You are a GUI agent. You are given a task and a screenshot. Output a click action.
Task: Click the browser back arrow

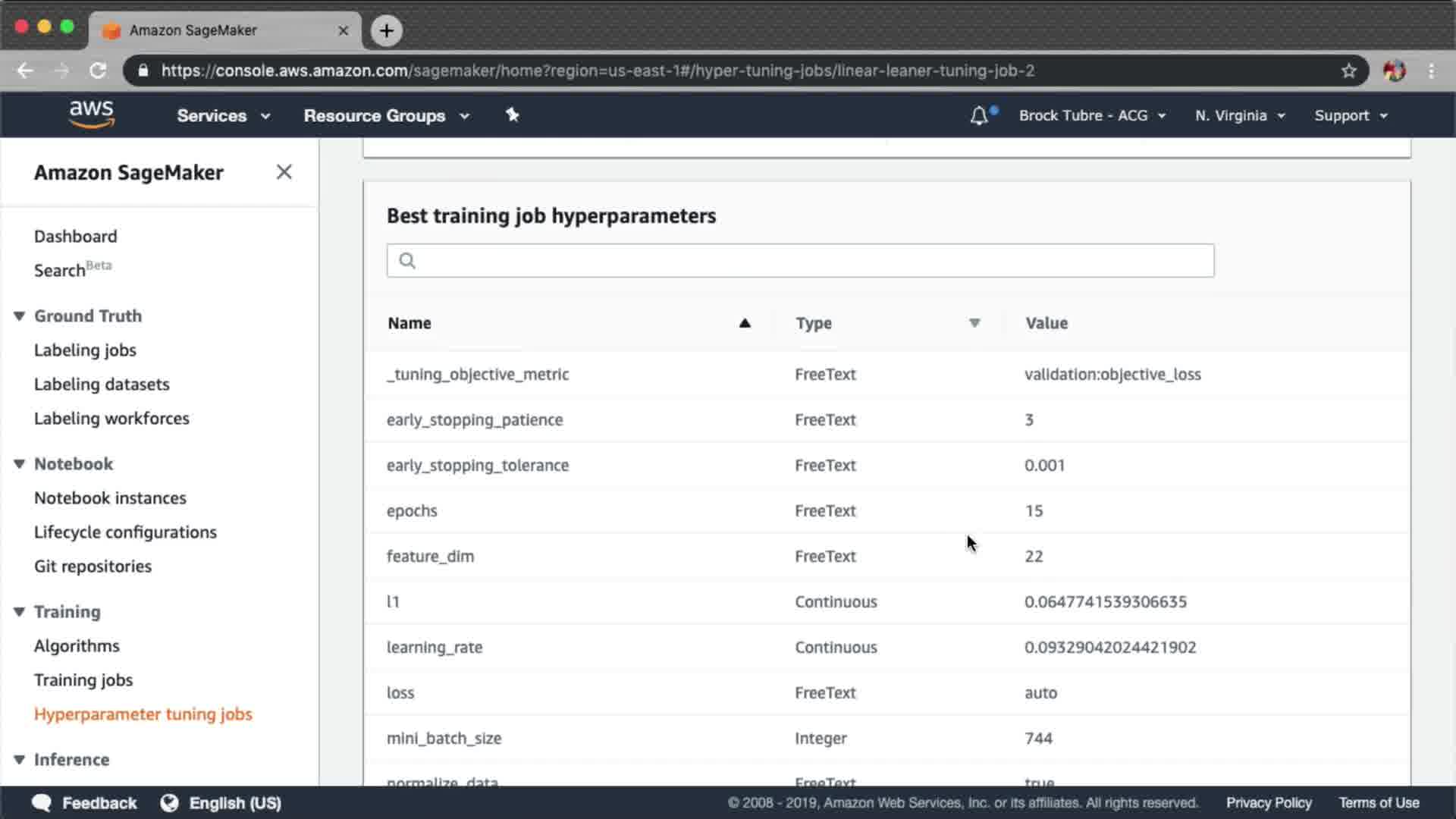coord(25,71)
